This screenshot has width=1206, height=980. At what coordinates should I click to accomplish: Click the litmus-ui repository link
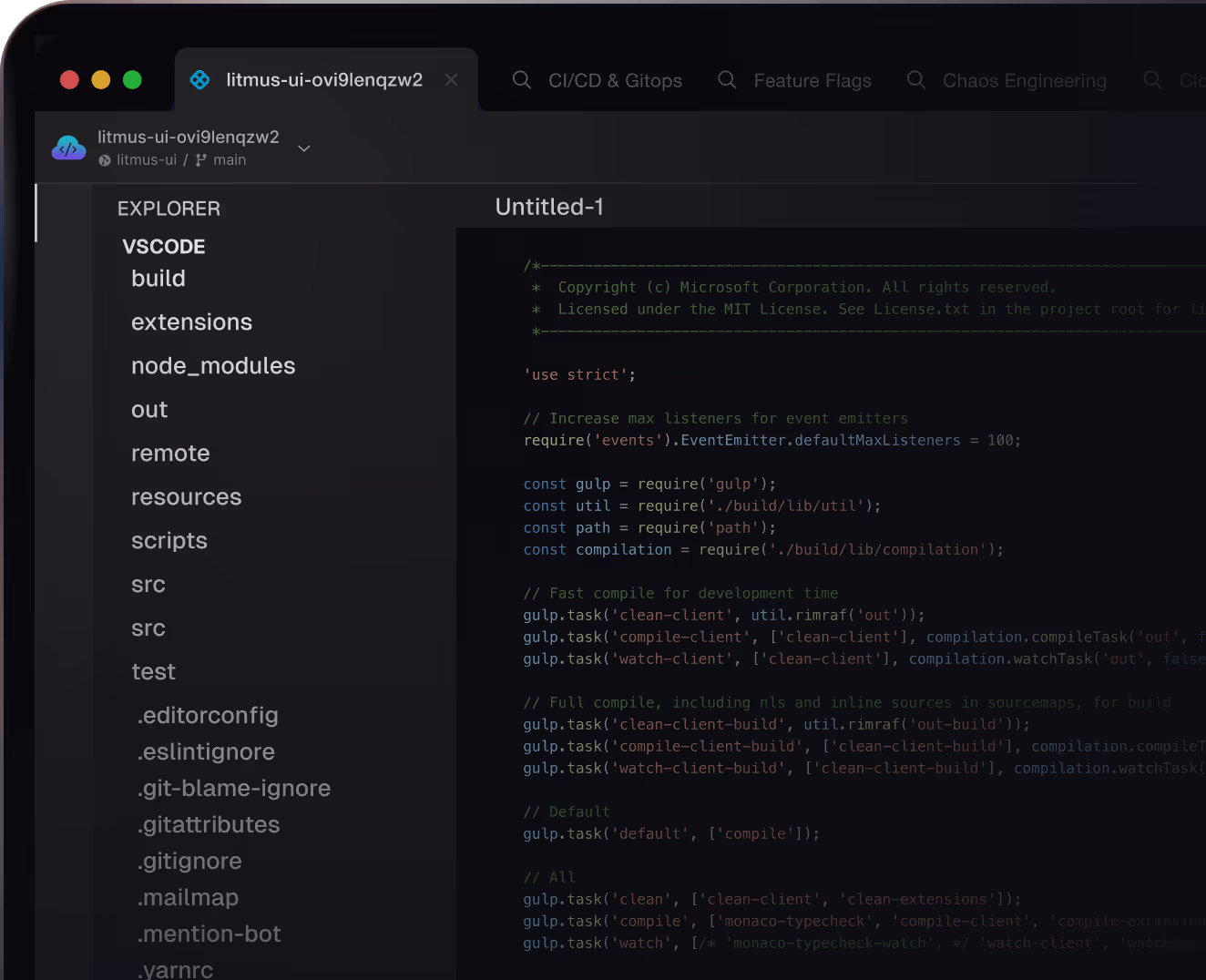click(x=147, y=160)
